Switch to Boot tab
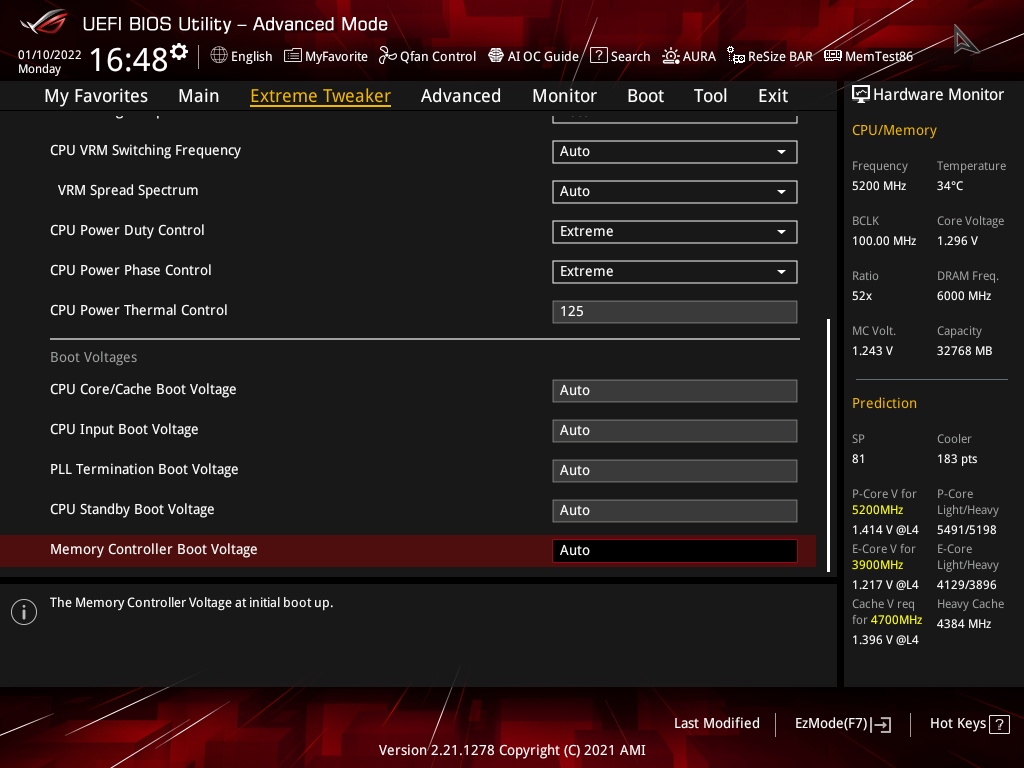This screenshot has height=768, width=1024. 645,96
